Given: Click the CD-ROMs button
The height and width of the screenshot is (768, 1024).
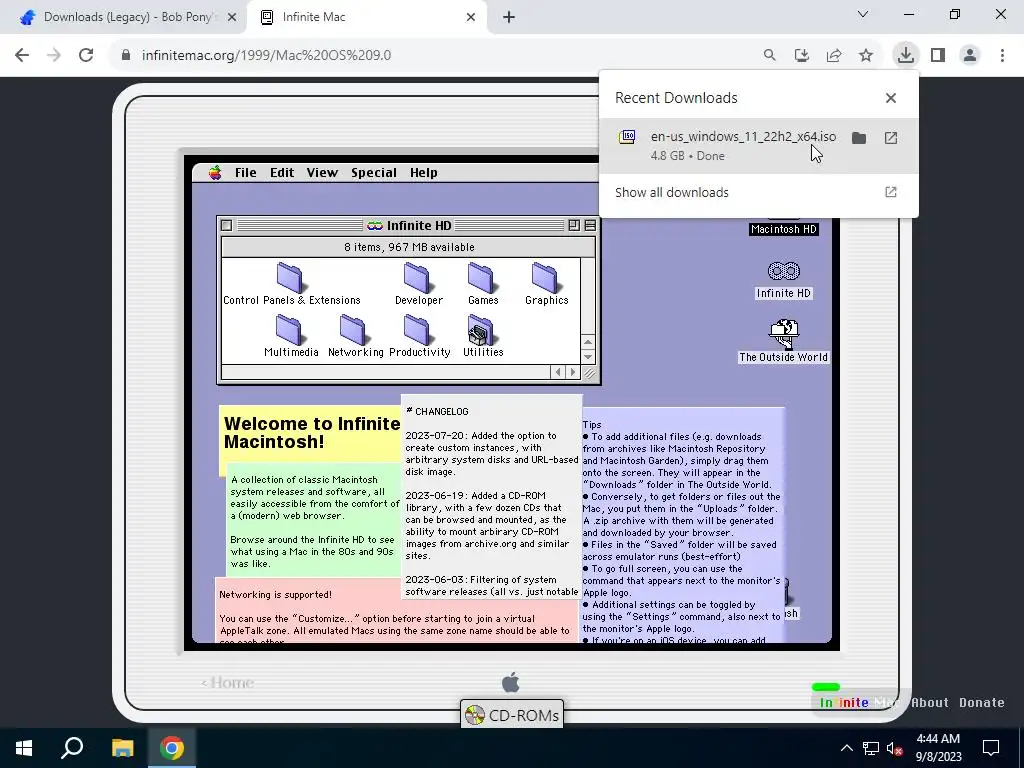Looking at the screenshot, I should [x=512, y=715].
